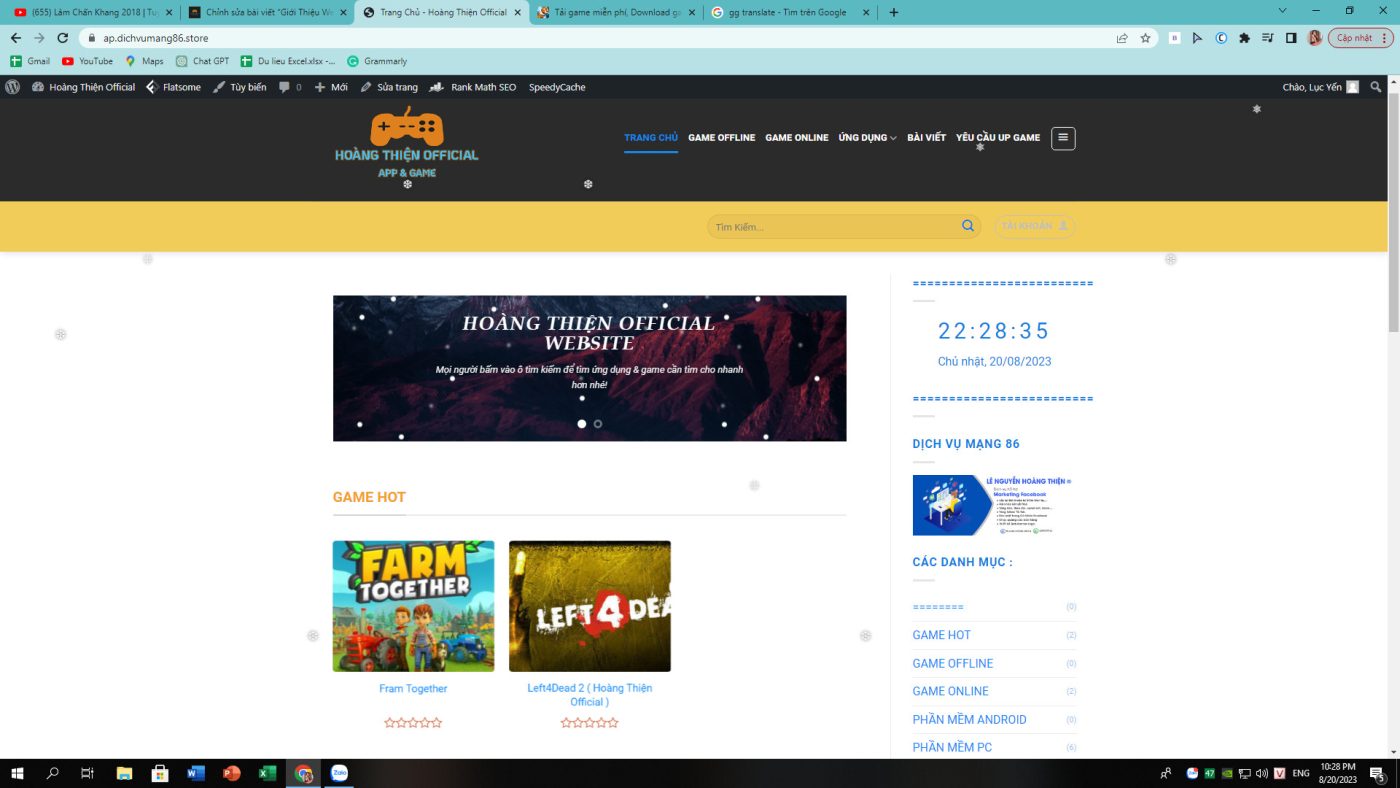Open the Chào, Lục Yến account menu
The height and width of the screenshot is (788, 1400).
click(1320, 87)
